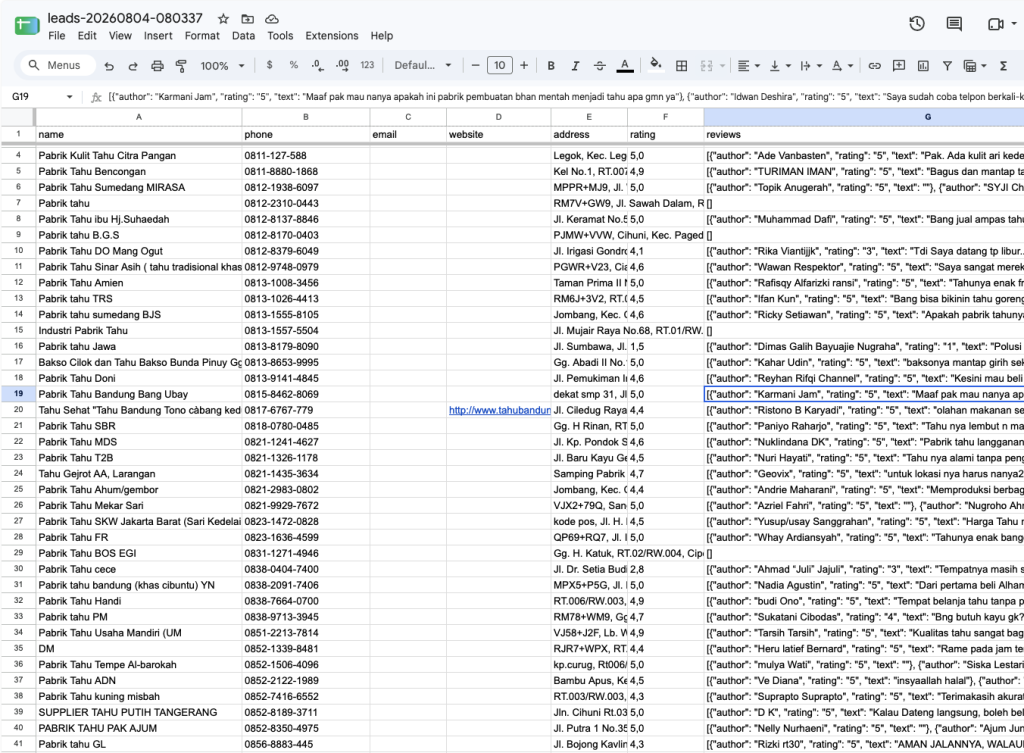1024x753 pixels.
Task: Open the Insert menu
Action: 158,36
